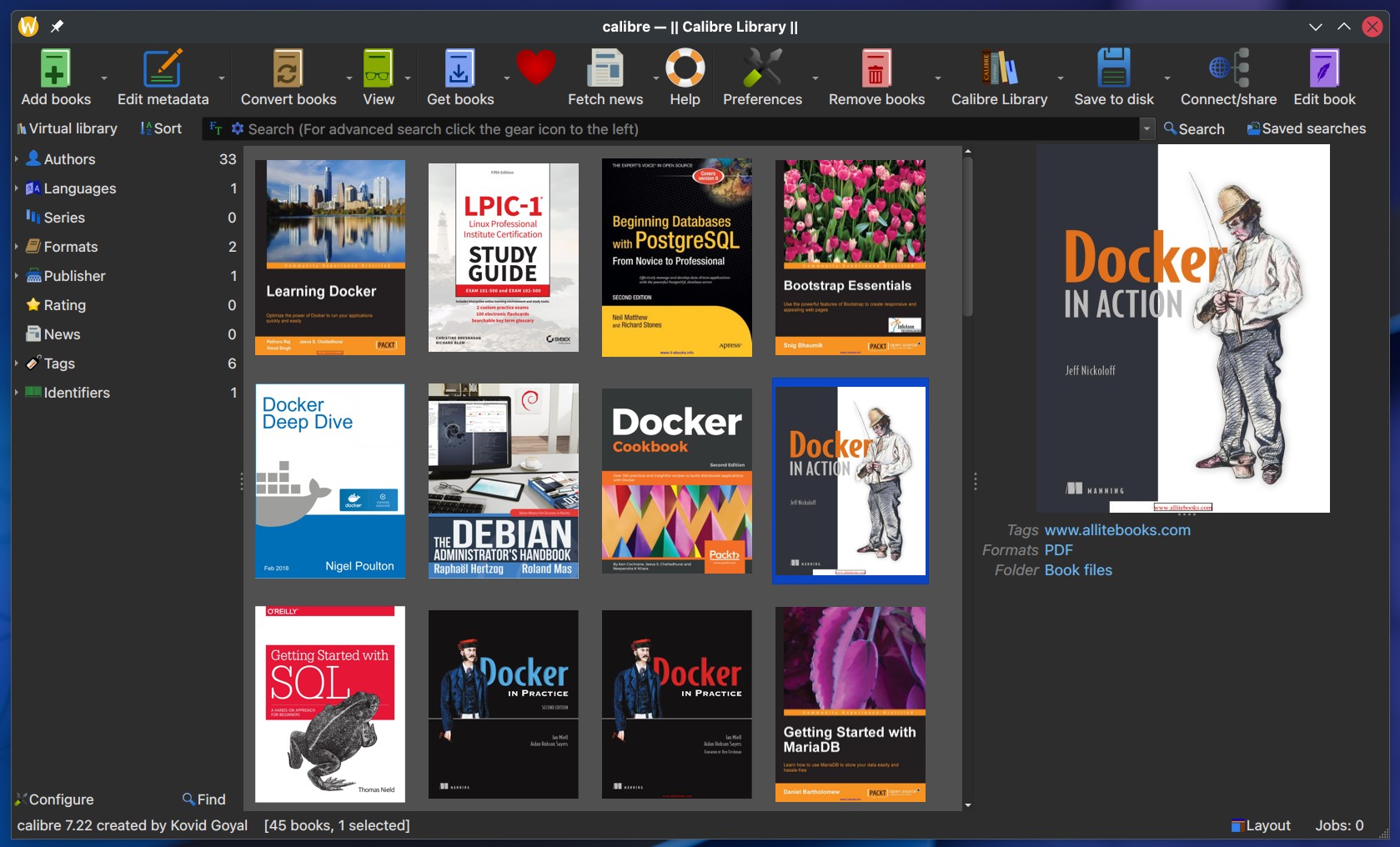Screen dimensions: 1400x847
Task: Open the Help lifebuoy icon
Action: (x=685, y=68)
